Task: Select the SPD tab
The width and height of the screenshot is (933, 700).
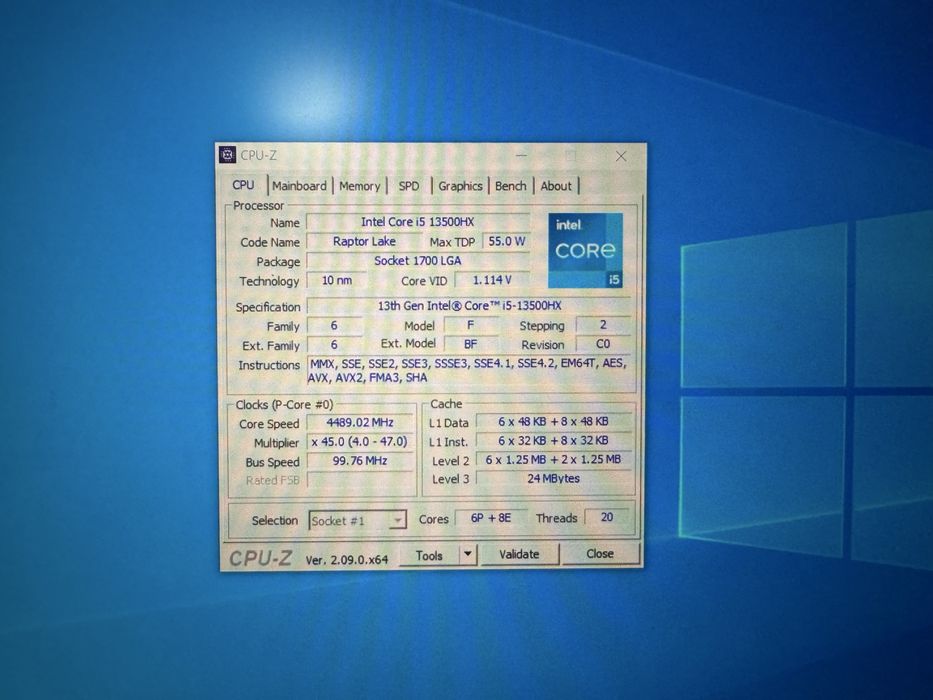Action: pos(409,186)
